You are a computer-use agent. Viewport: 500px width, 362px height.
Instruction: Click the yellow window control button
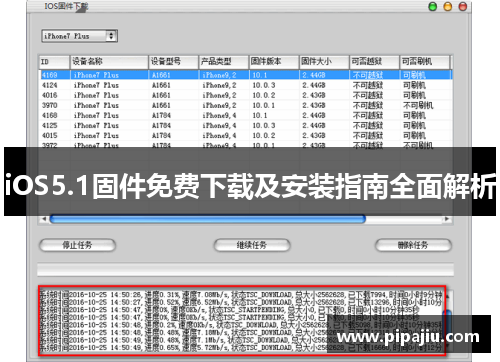[448, 7]
